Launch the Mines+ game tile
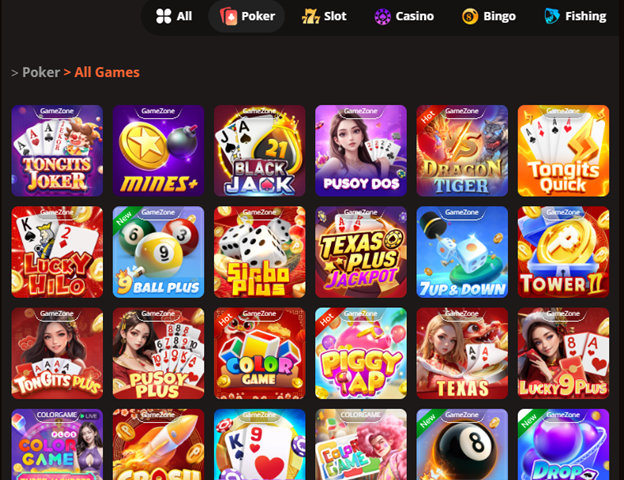 (158, 151)
